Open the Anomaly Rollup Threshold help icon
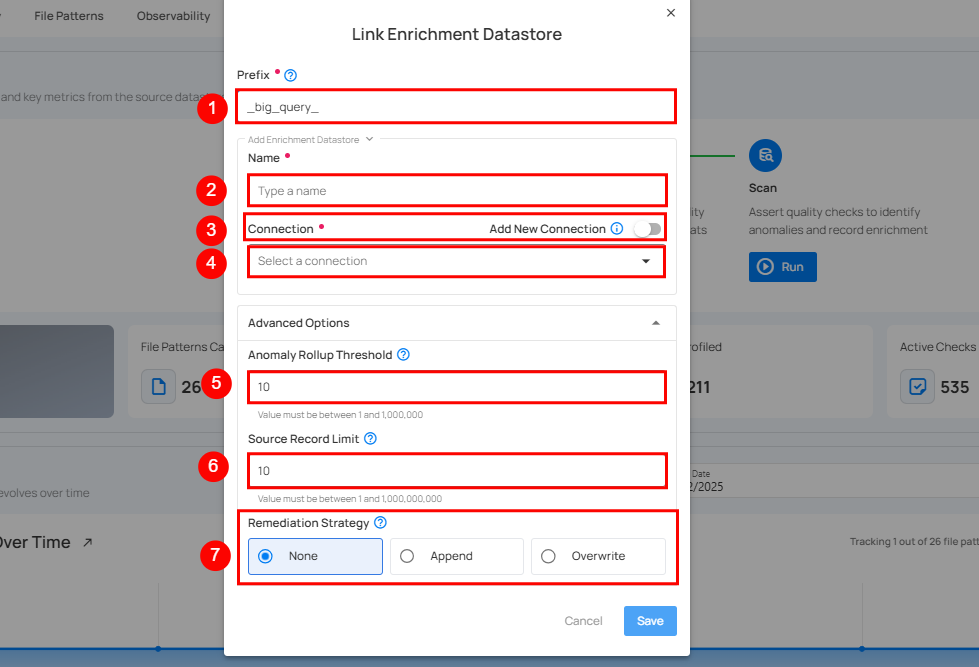This screenshot has width=979, height=667. click(x=403, y=355)
